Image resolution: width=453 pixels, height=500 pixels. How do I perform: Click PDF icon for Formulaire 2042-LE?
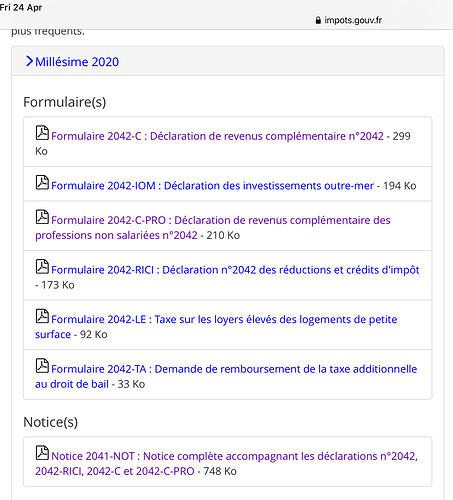pyautogui.click(x=42, y=316)
